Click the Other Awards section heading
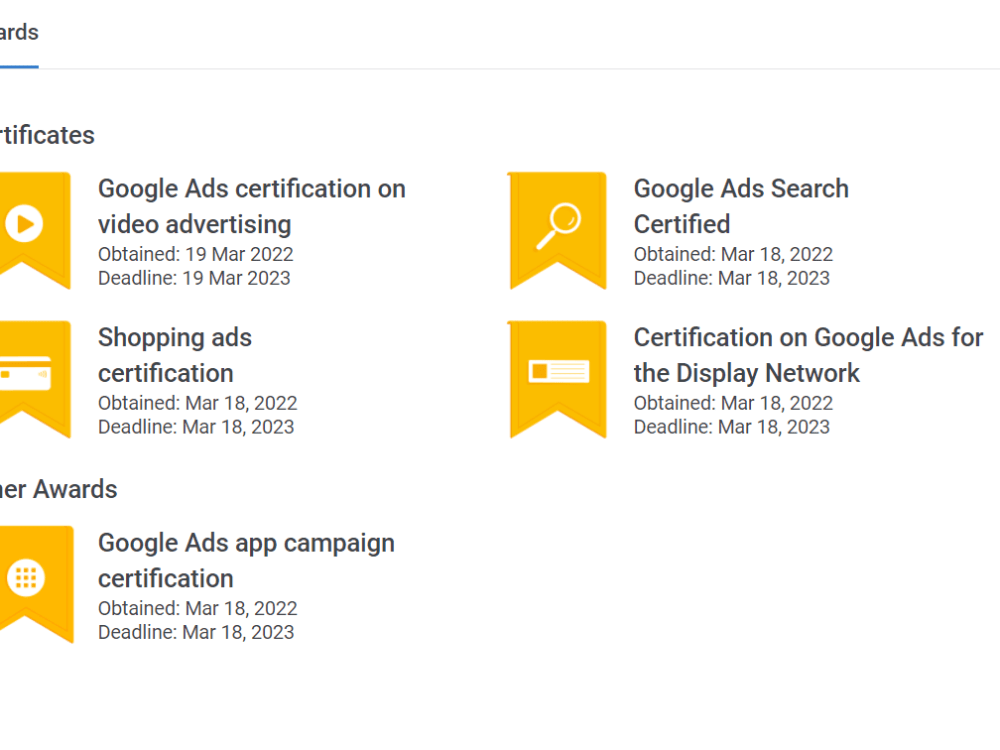 pos(59,490)
